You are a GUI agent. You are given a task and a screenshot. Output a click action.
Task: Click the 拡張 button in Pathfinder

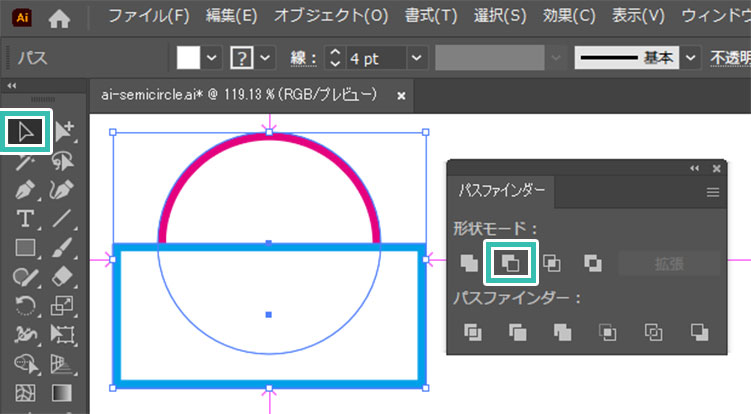[668, 264]
